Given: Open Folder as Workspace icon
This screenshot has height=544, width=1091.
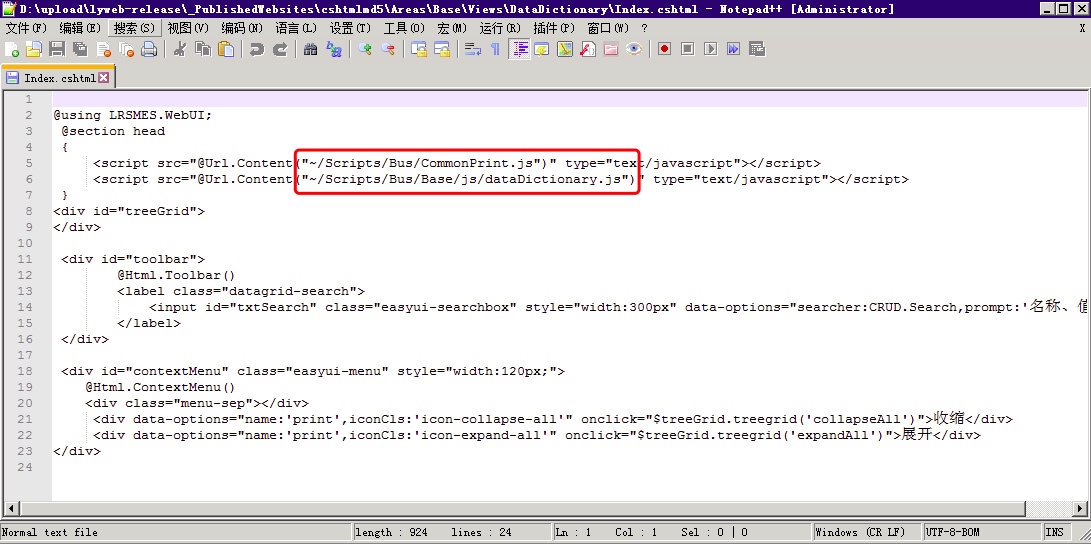Looking at the screenshot, I should coord(610,49).
